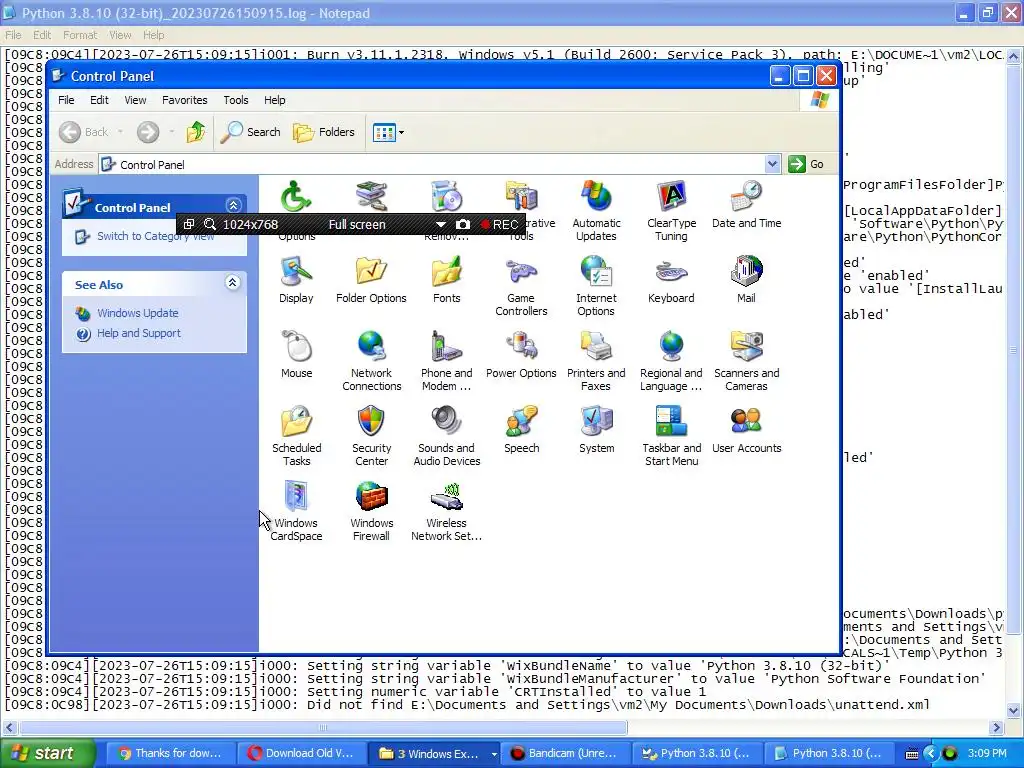The height and width of the screenshot is (768, 1024).
Task: Open User Accounts icon
Action: [x=746, y=430]
